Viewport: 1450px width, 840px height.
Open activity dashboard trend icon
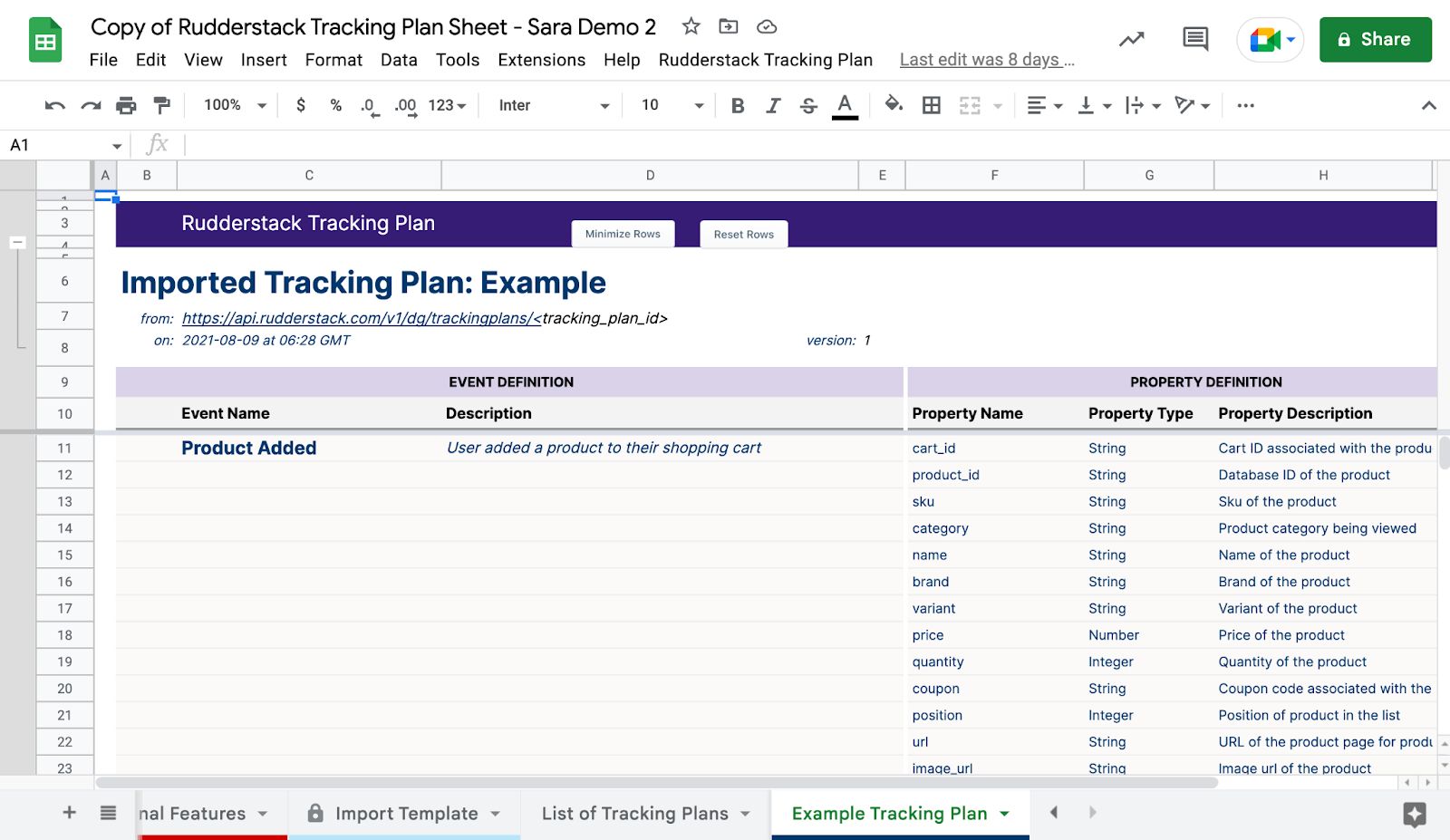coord(1131,39)
